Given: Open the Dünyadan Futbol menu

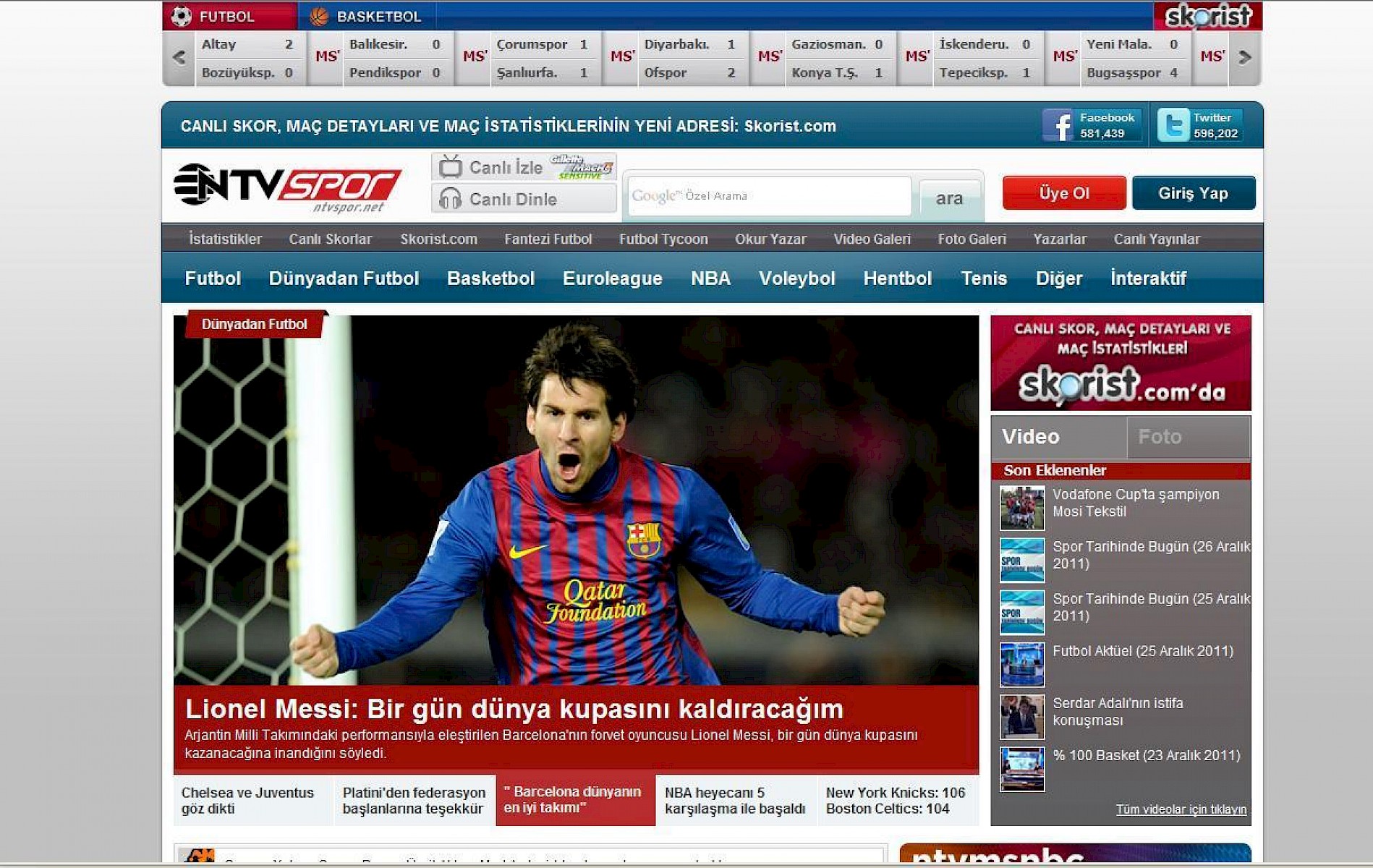Looking at the screenshot, I should pyautogui.click(x=344, y=278).
